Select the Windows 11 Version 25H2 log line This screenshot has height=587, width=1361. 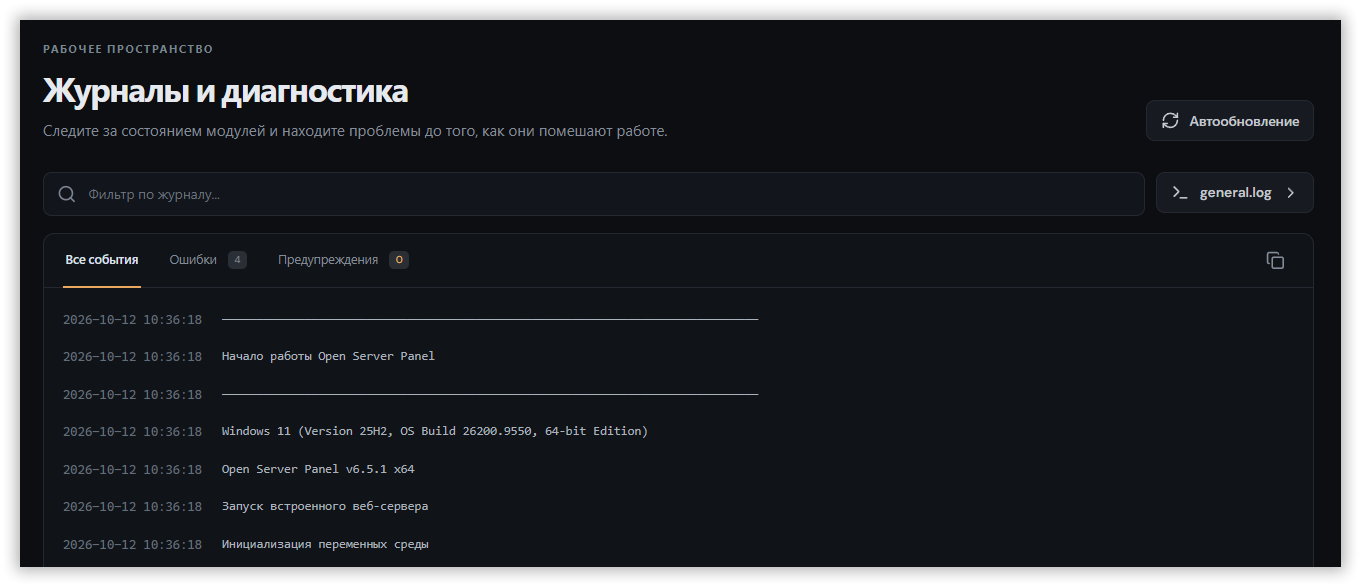(435, 431)
